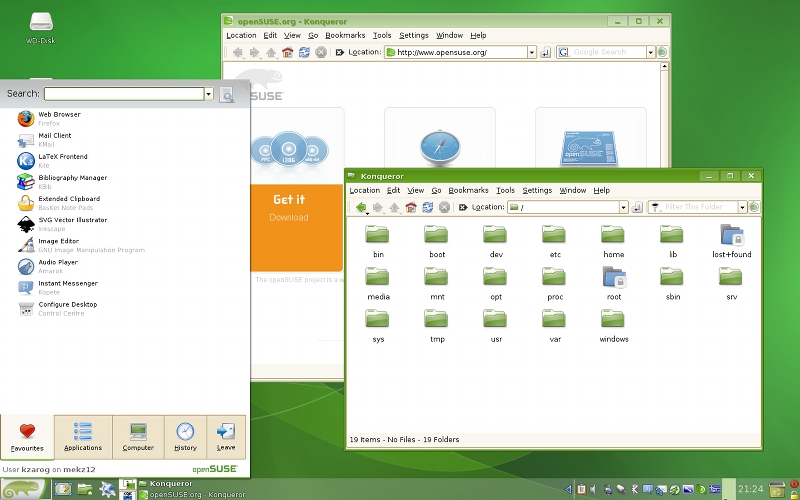Open Kopete Instant Messenger
Image resolution: width=800 pixels, height=500 pixels.
point(57,287)
